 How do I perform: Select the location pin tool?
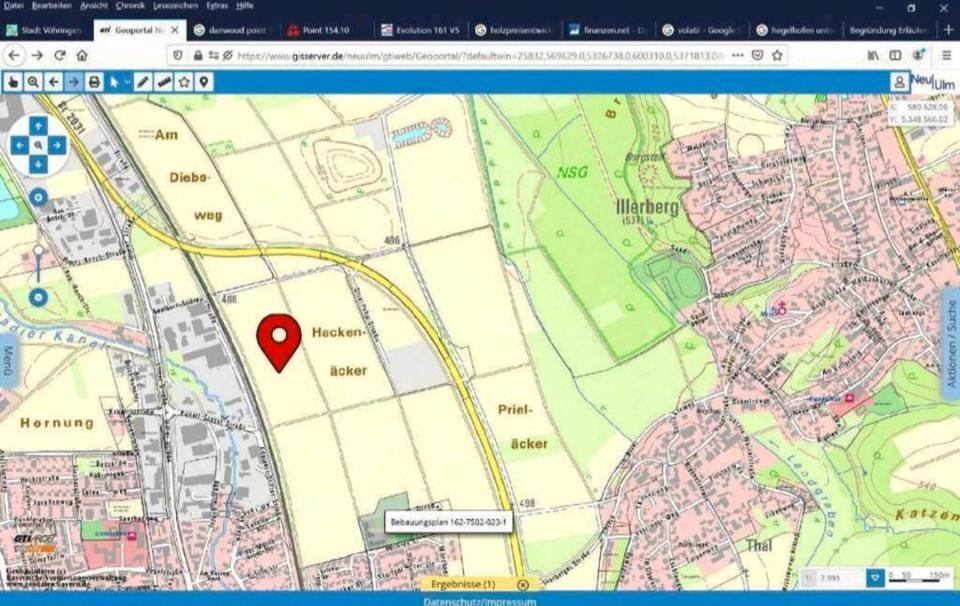204,82
